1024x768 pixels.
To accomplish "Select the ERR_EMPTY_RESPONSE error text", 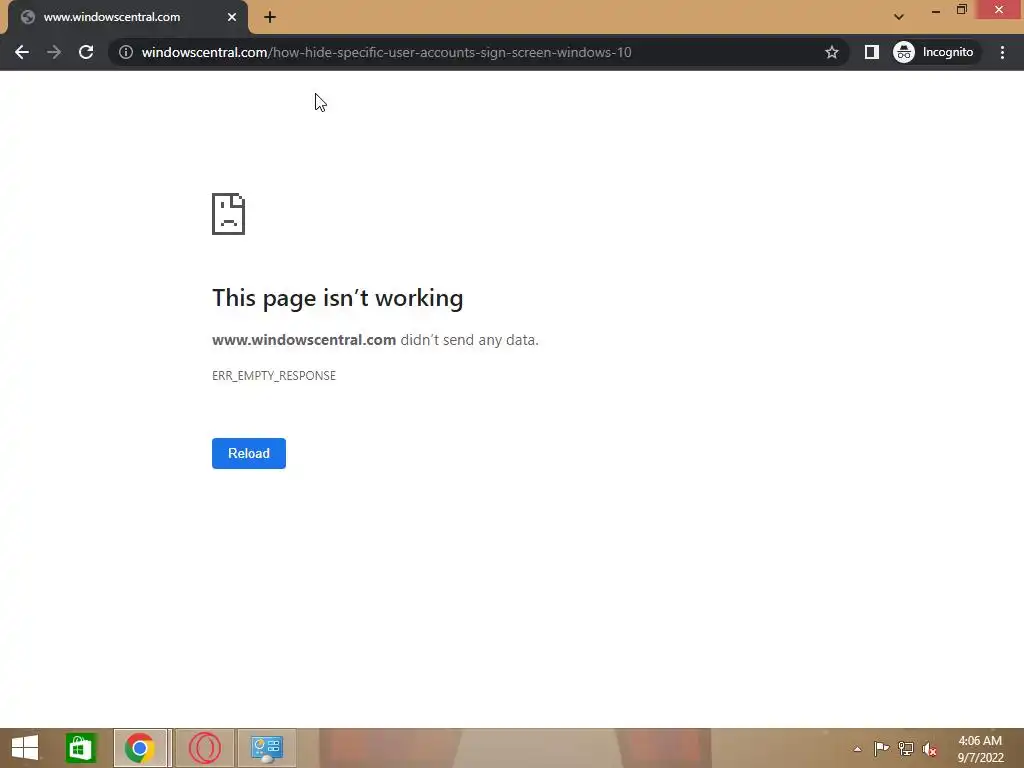I will [274, 376].
